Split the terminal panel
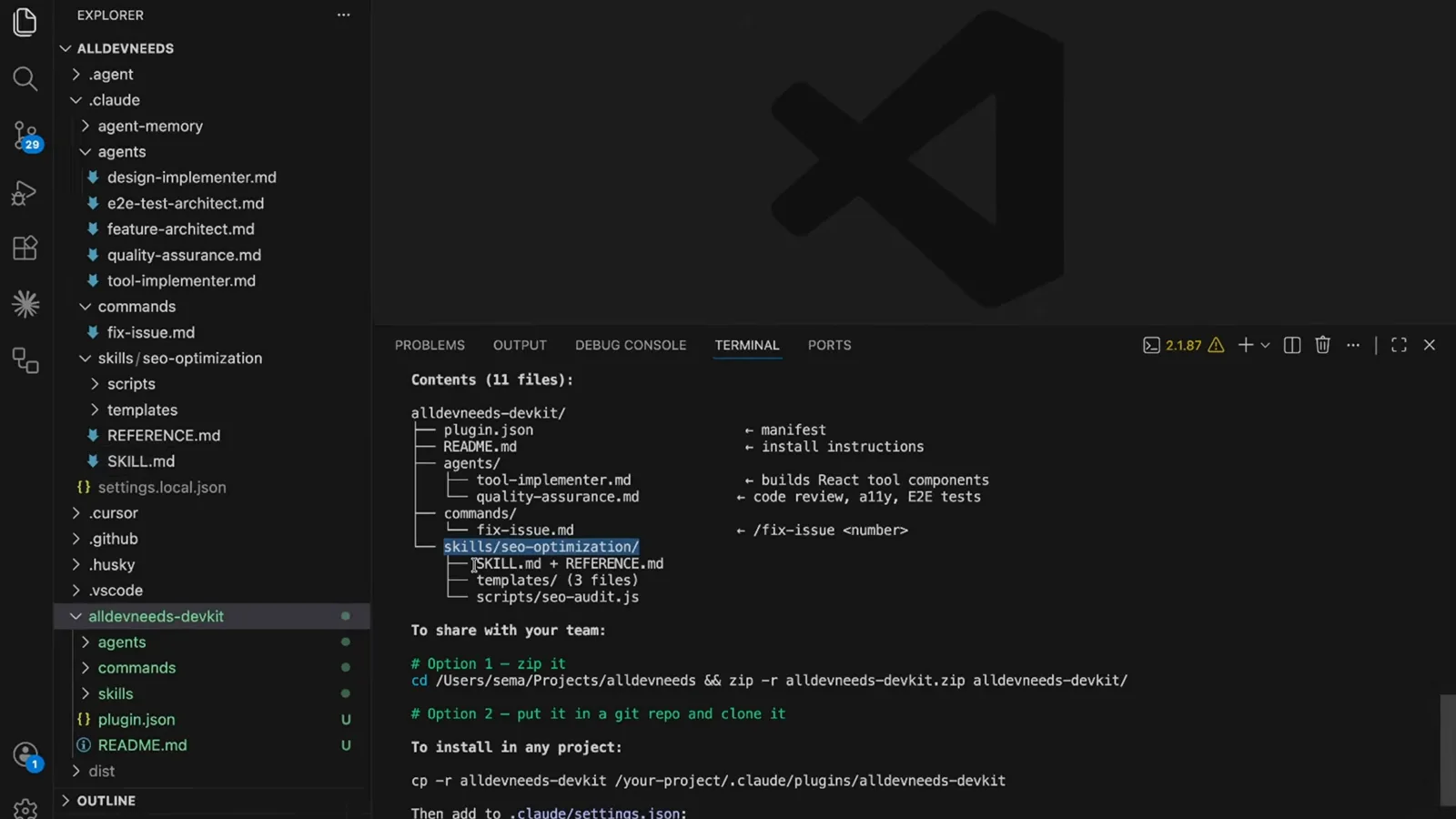Viewport: 1456px width, 819px height. point(1292,345)
